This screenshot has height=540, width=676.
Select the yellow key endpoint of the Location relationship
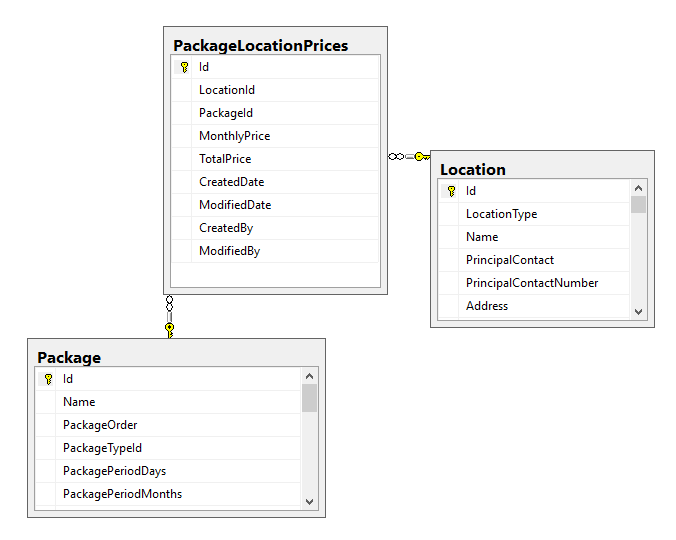tap(422, 156)
